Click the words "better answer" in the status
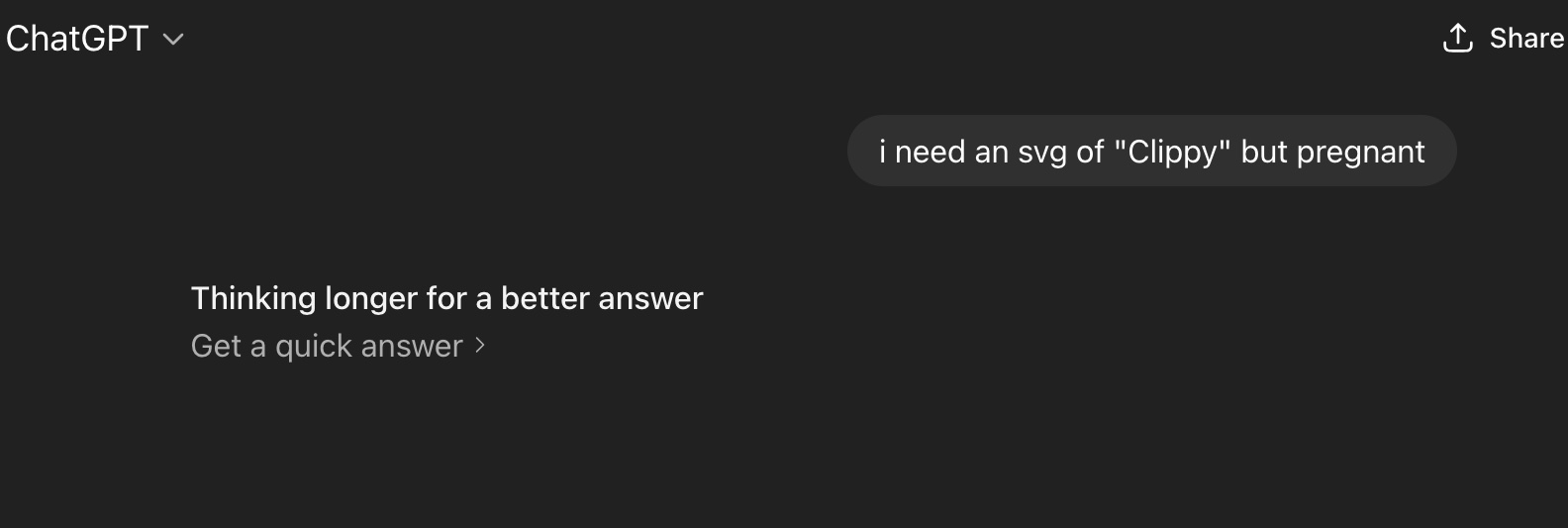The image size is (1568, 528). point(602,298)
